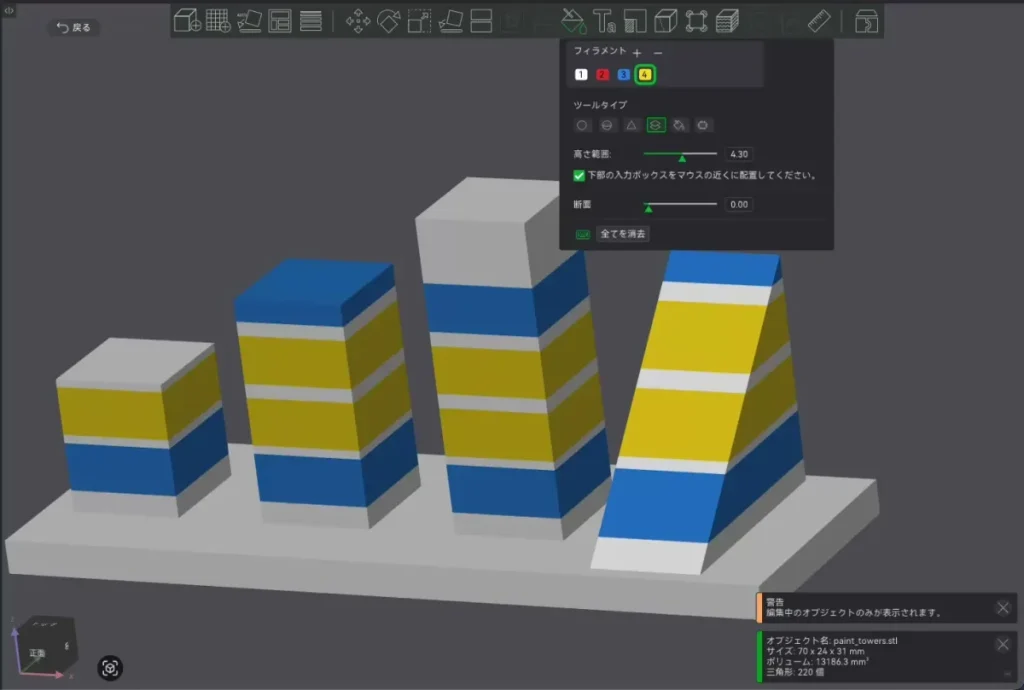Viewport: 1024px width, 690px height.
Task: Pick red filament 2 swatch
Action: pyautogui.click(x=602, y=74)
